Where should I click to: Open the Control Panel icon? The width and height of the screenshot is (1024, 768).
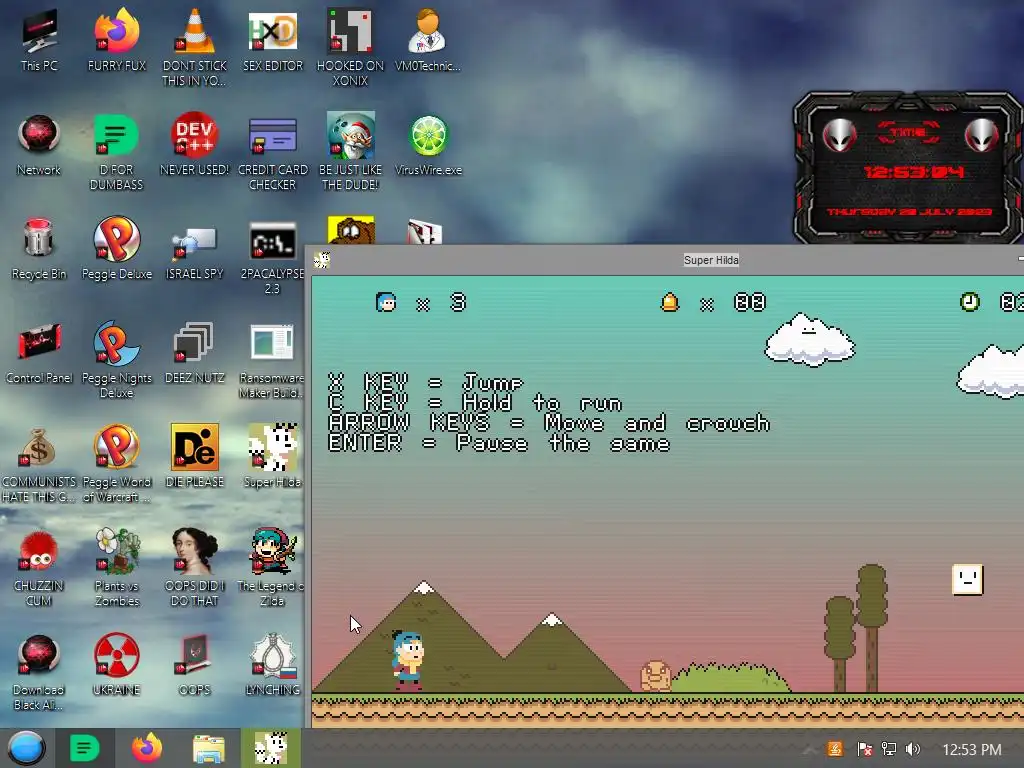pyautogui.click(x=39, y=353)
